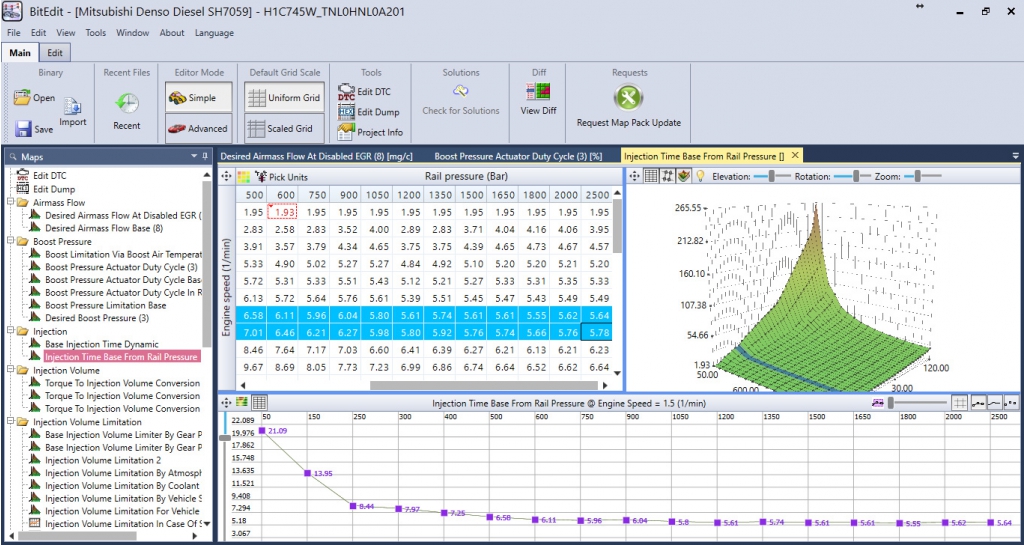
Task: Open the Window menu
Action: tap(133, 33)
